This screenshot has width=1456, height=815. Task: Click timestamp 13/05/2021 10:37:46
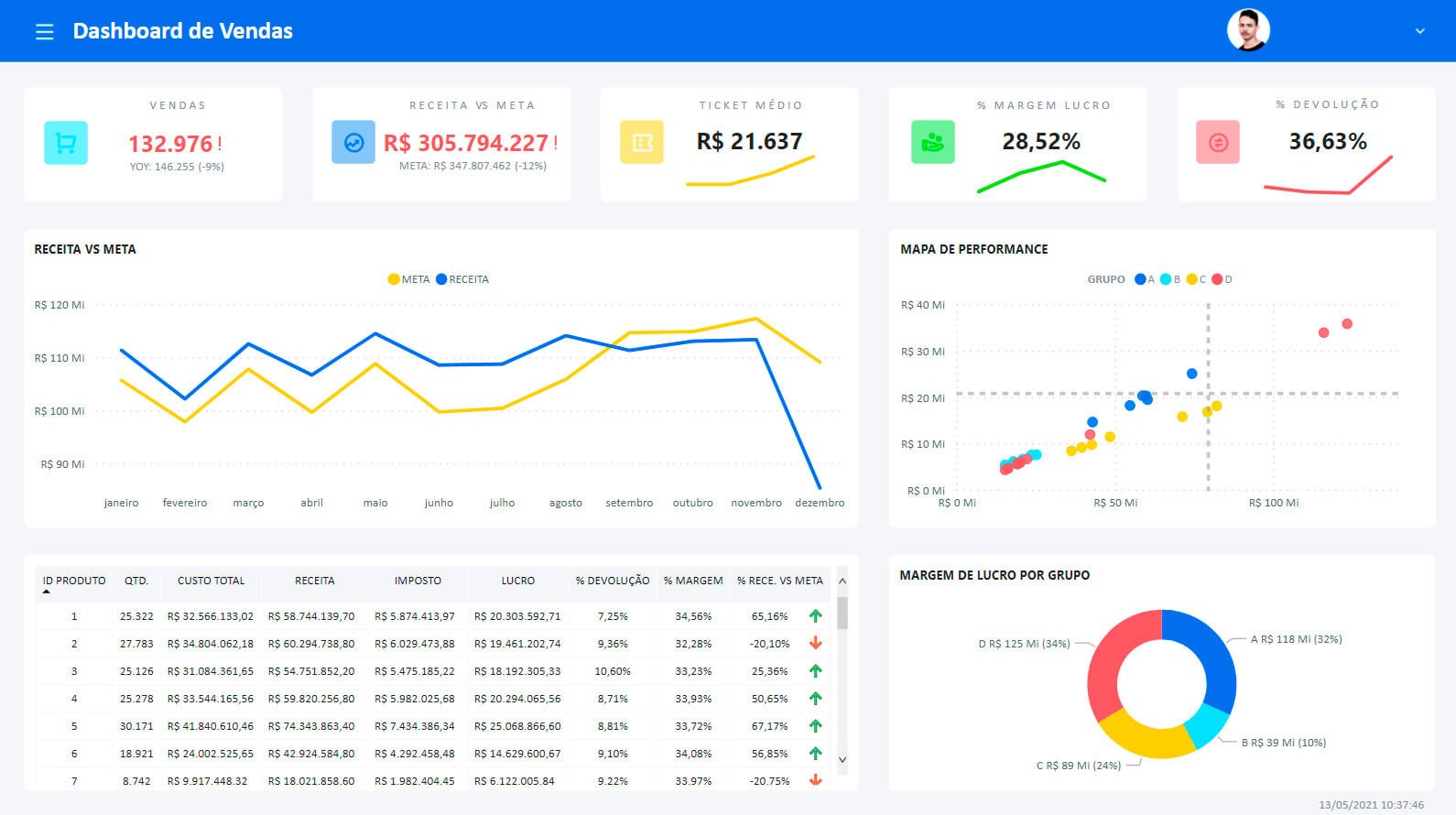(x=1371, y=805)
